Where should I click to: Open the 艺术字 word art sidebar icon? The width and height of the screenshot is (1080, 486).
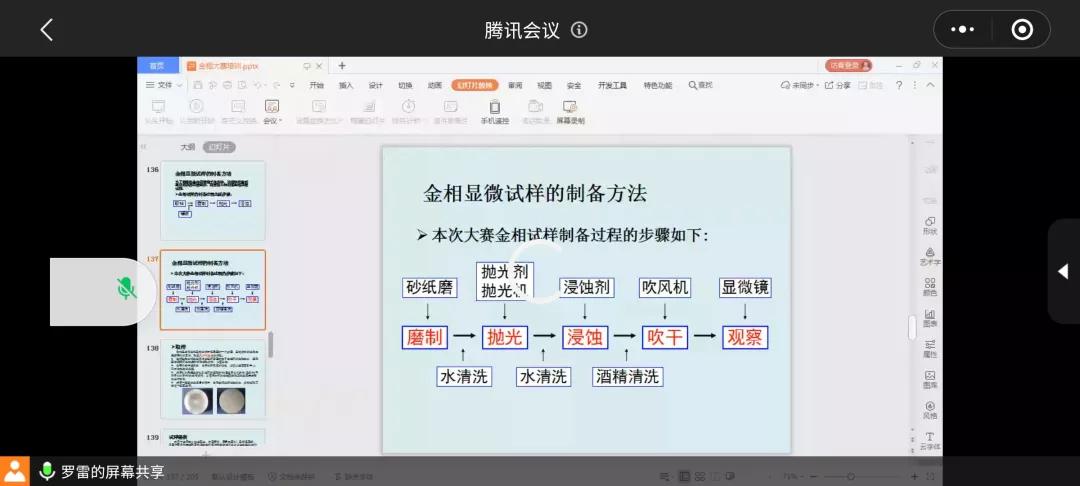929,257
